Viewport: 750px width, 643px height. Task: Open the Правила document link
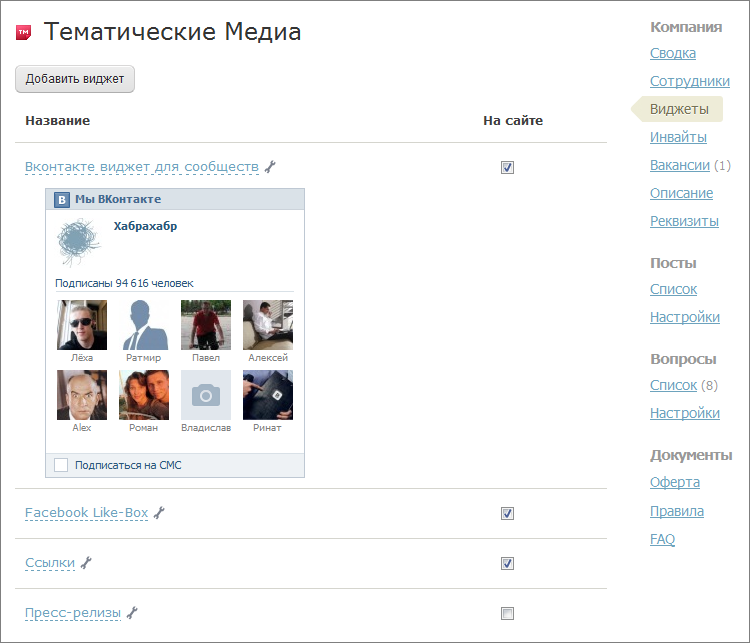(676, 511)
